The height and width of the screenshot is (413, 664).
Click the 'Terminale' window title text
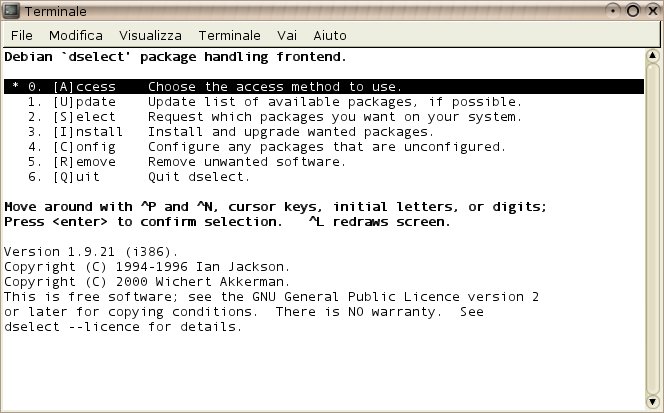55,11
